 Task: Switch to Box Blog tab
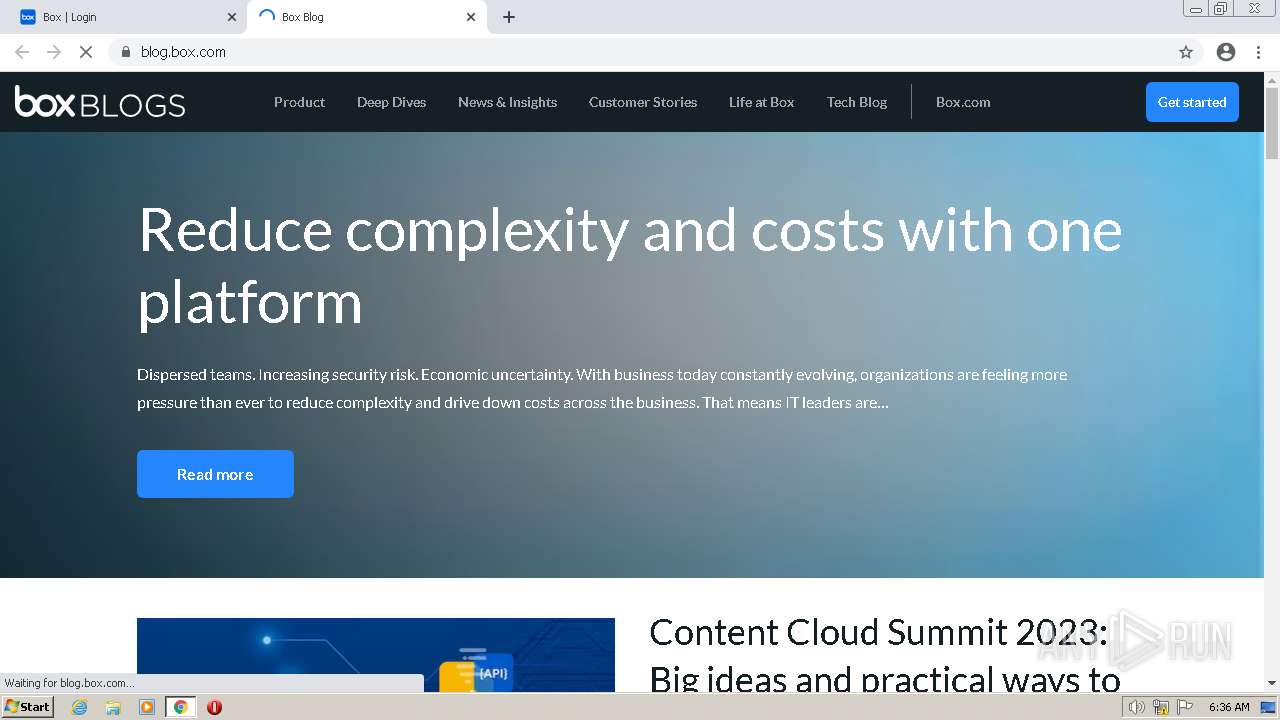click(x=365, y=17)
